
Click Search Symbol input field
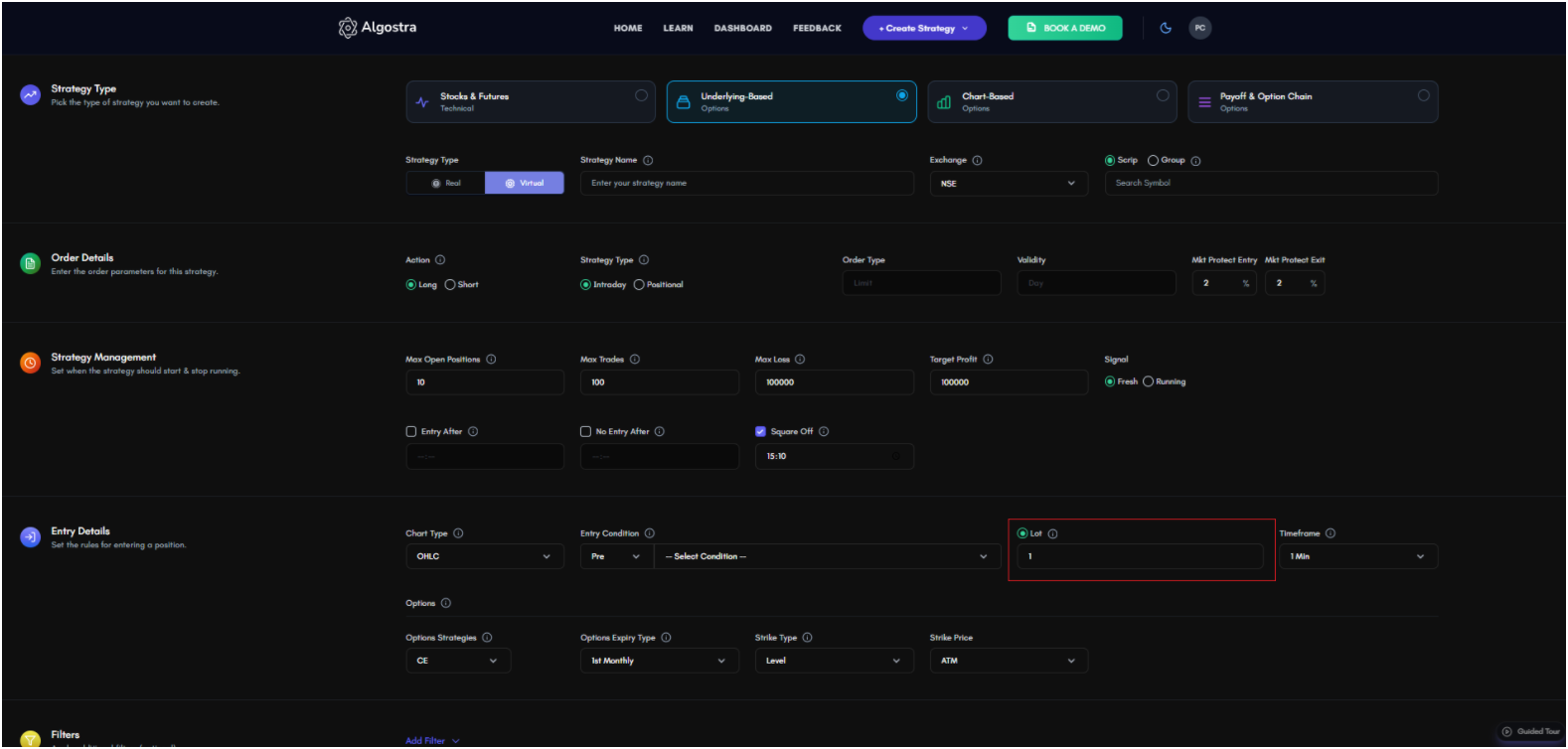(1271, 183)
